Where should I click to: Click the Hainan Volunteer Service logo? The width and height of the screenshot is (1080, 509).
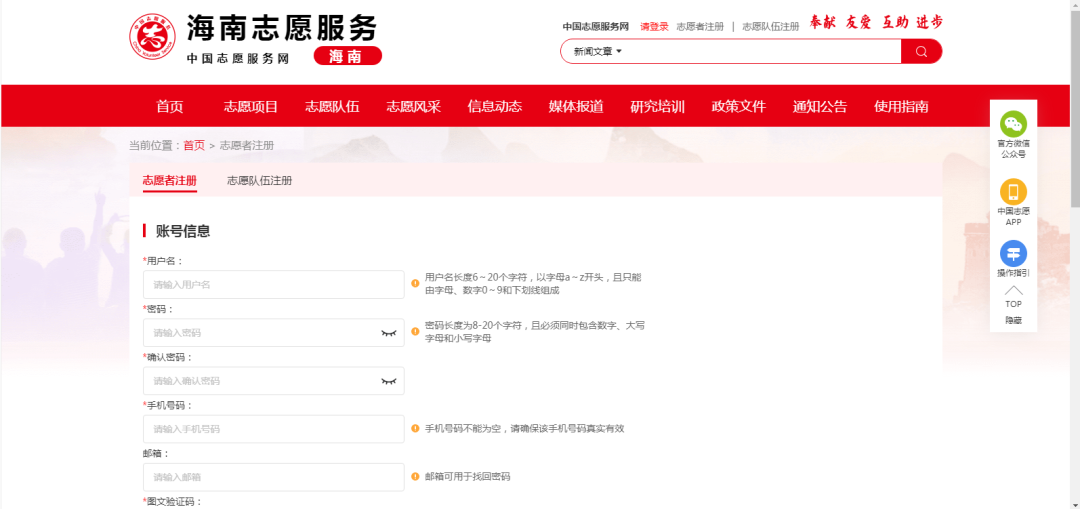point(152,38)
